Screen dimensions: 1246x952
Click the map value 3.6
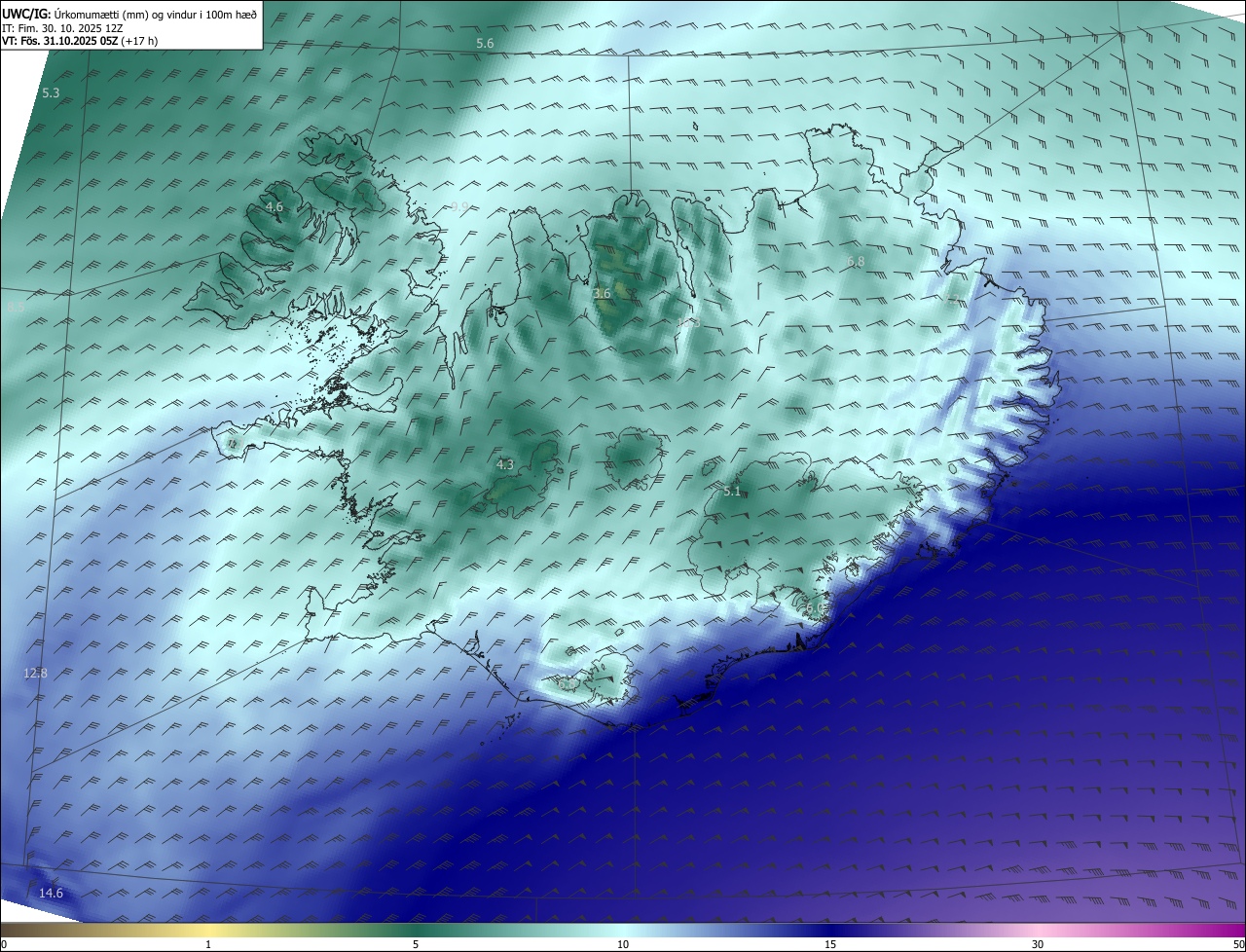pyautogui.click(x=602, y=293)
